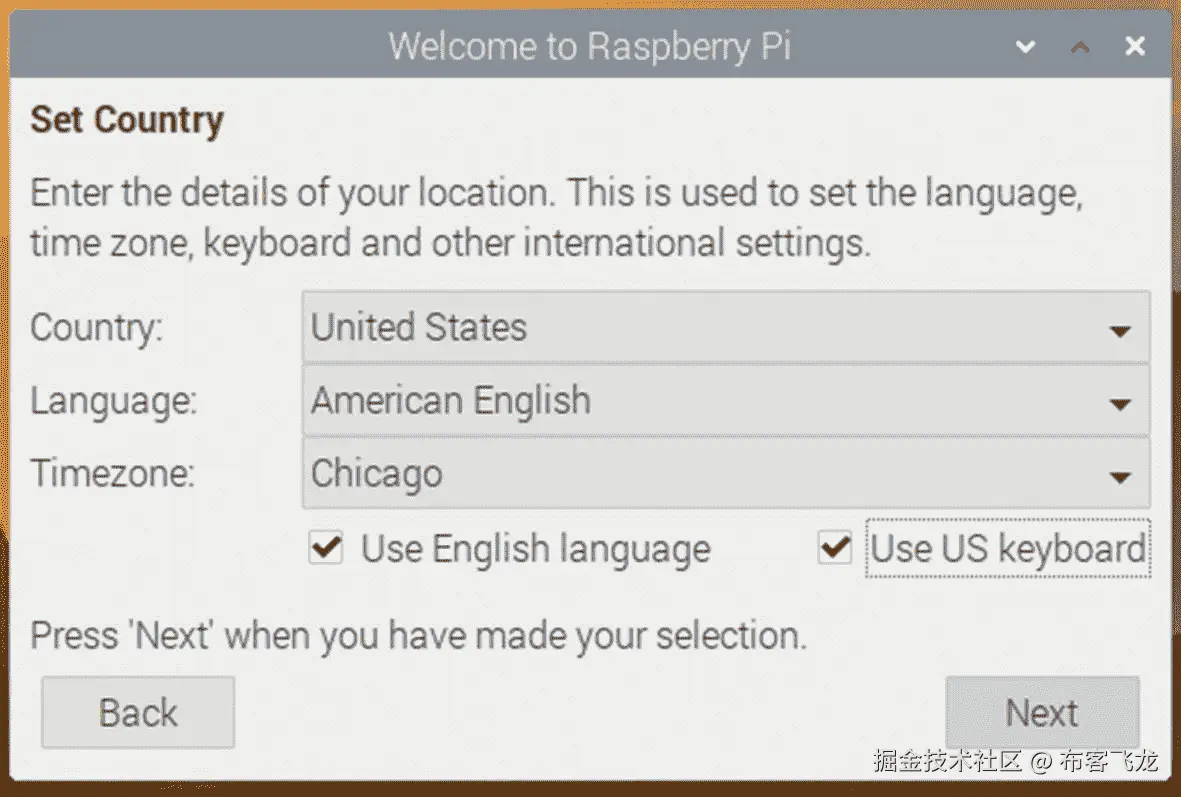Click the 'Language:' field label
This screenshot has height=797, width=1181.
coord(113,401)
